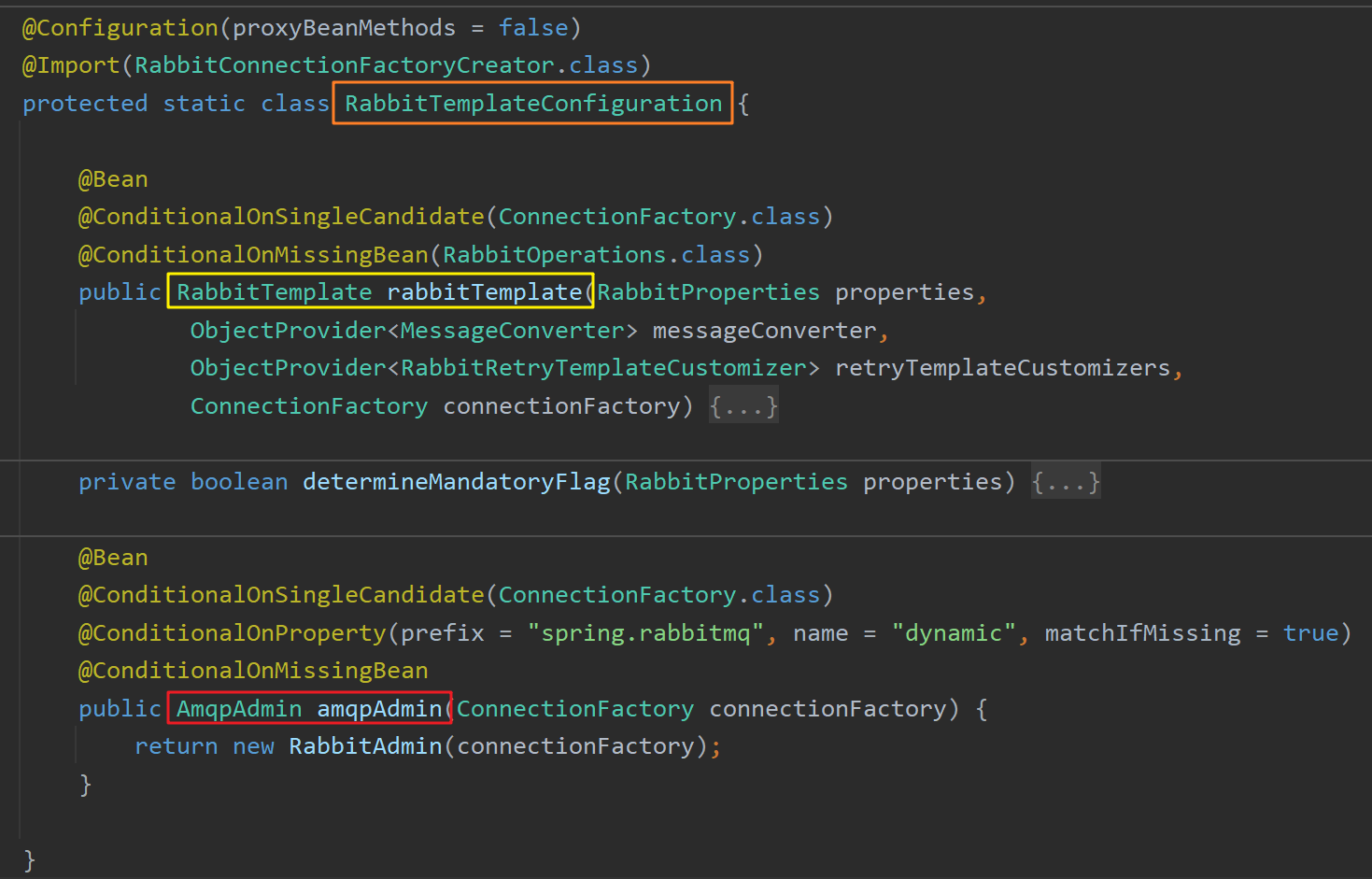Click the @Bean annotation above amqpAdmin
This screenshot has width=1372, height=879.
(x=113, y=558)
